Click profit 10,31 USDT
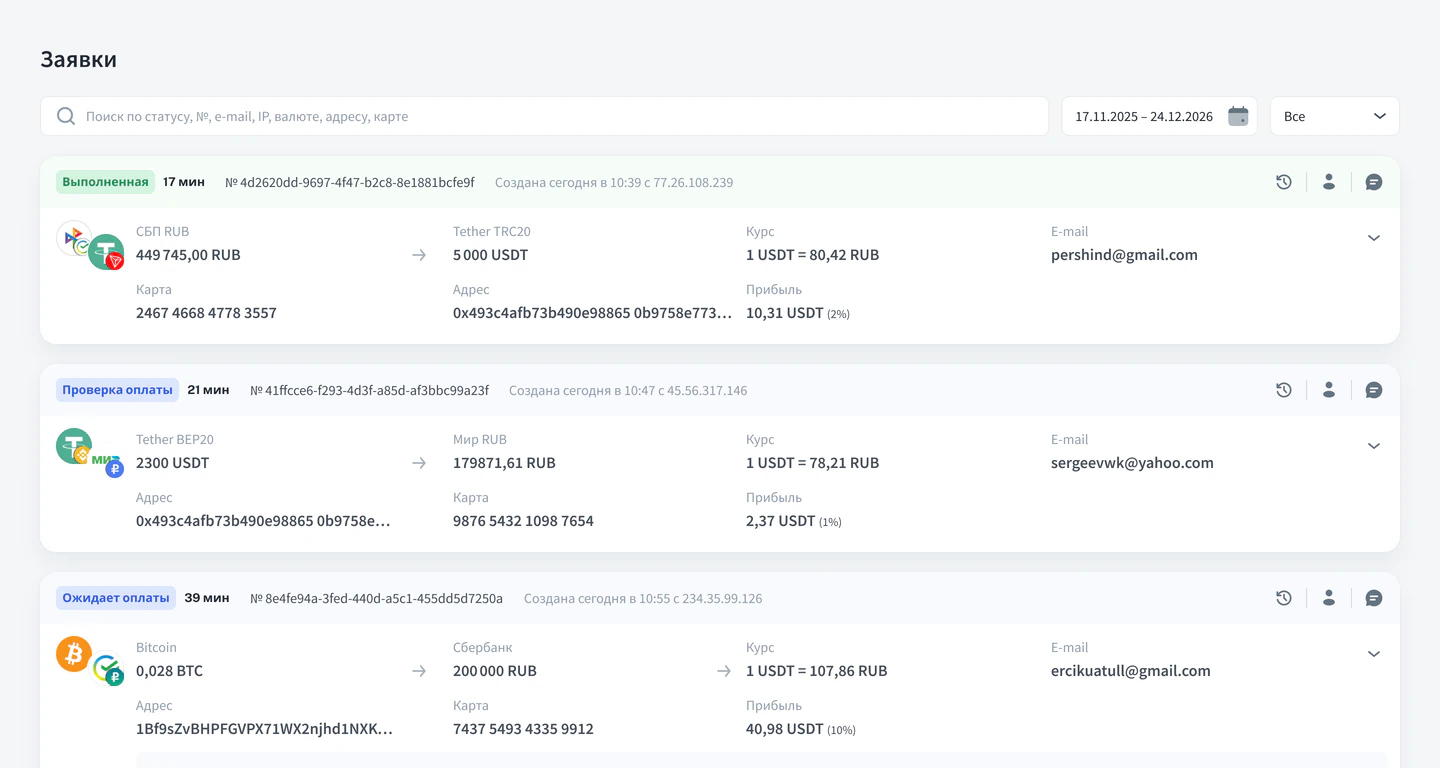Viewport: 1440px width, 768px height. tap(785, 313)
